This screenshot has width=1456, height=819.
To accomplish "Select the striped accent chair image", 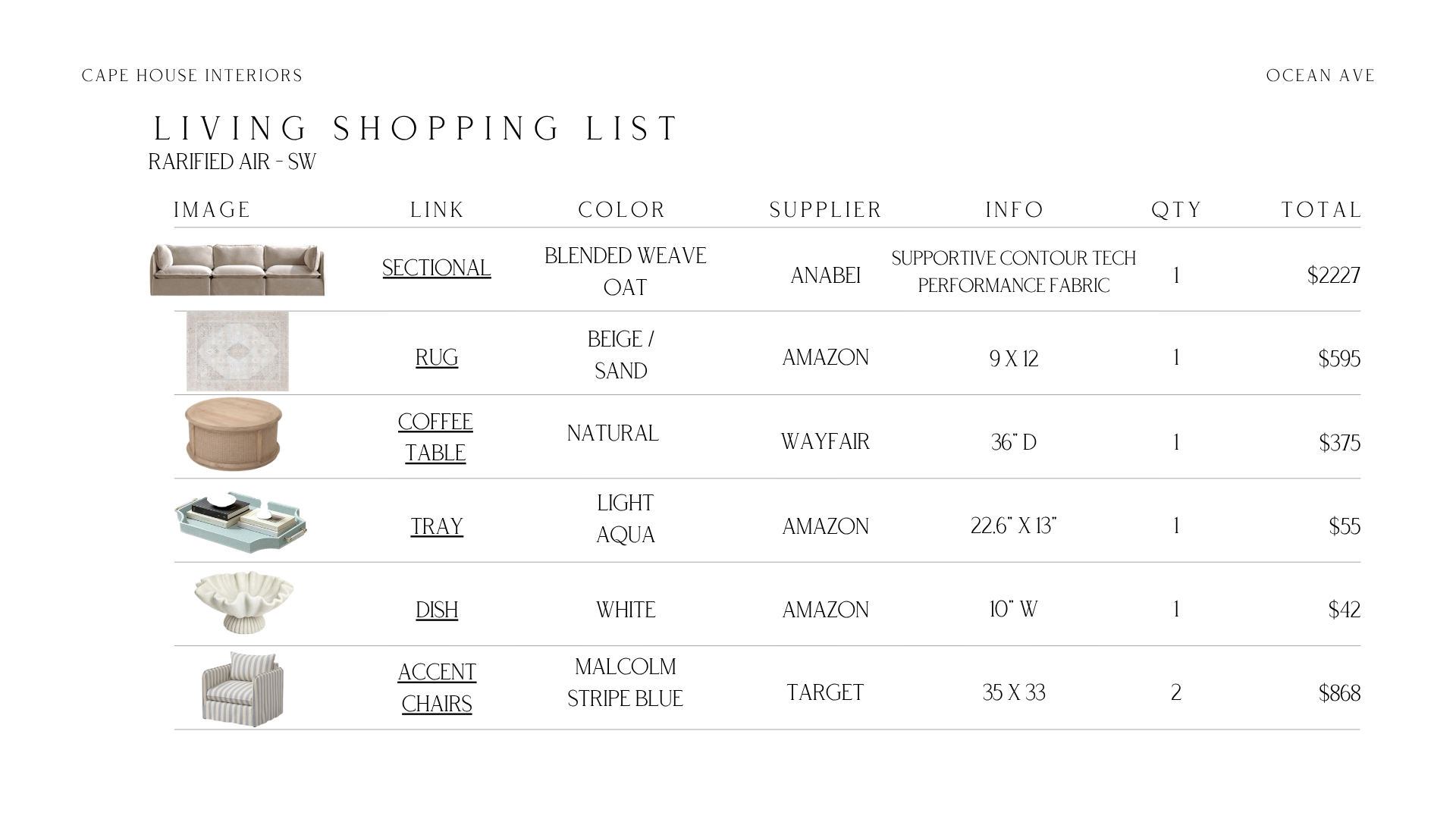I will click(243, 689).
